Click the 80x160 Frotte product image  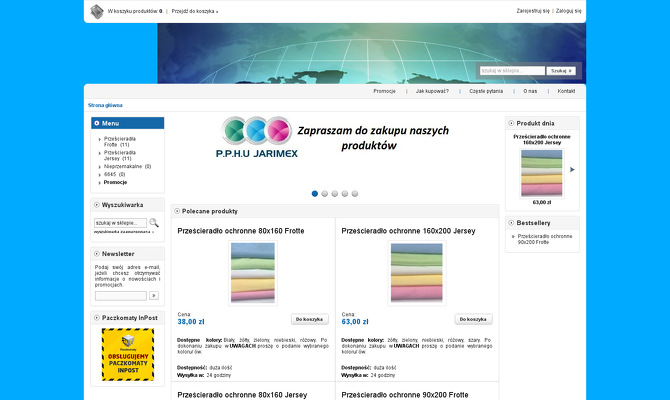click(x=253, y=273)
